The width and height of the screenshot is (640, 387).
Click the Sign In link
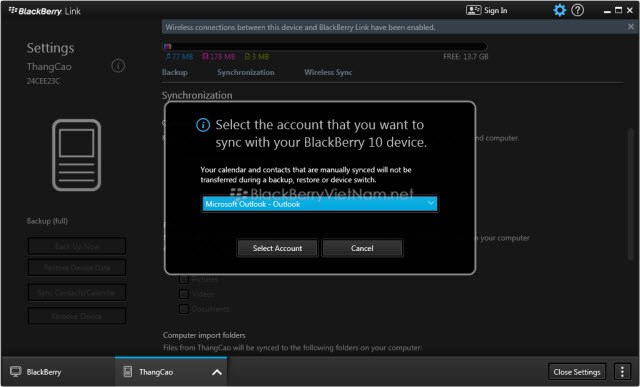(496, 11)
